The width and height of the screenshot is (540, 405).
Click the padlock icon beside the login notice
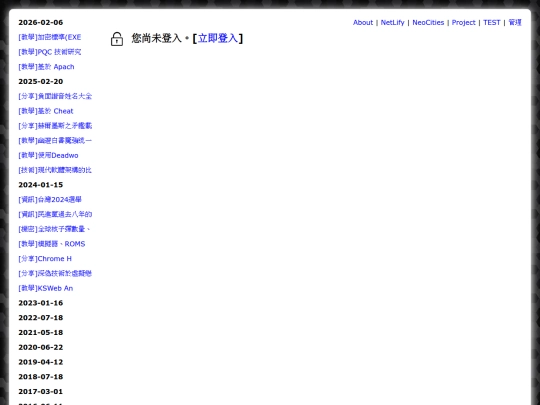click(117, 39)
